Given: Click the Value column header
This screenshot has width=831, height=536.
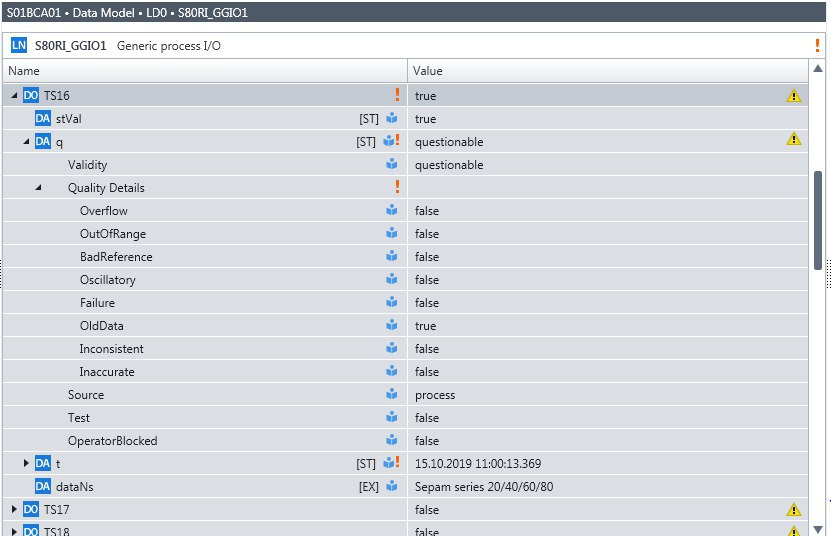Looking at the screenshot, I should [608, 71].
